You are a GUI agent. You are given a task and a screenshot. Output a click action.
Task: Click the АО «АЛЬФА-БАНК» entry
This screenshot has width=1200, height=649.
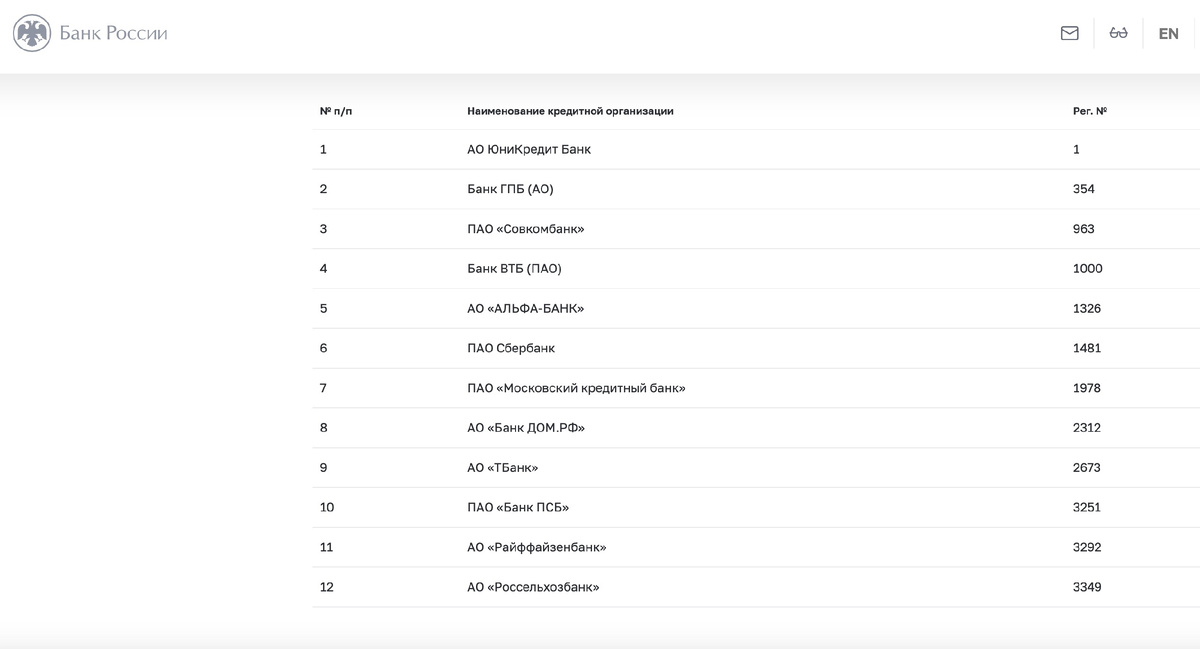pyautogui.click(x=525, y=308)
